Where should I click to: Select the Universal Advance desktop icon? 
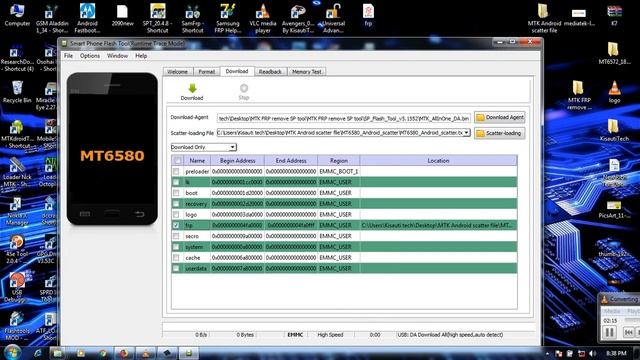click(333, 19)
